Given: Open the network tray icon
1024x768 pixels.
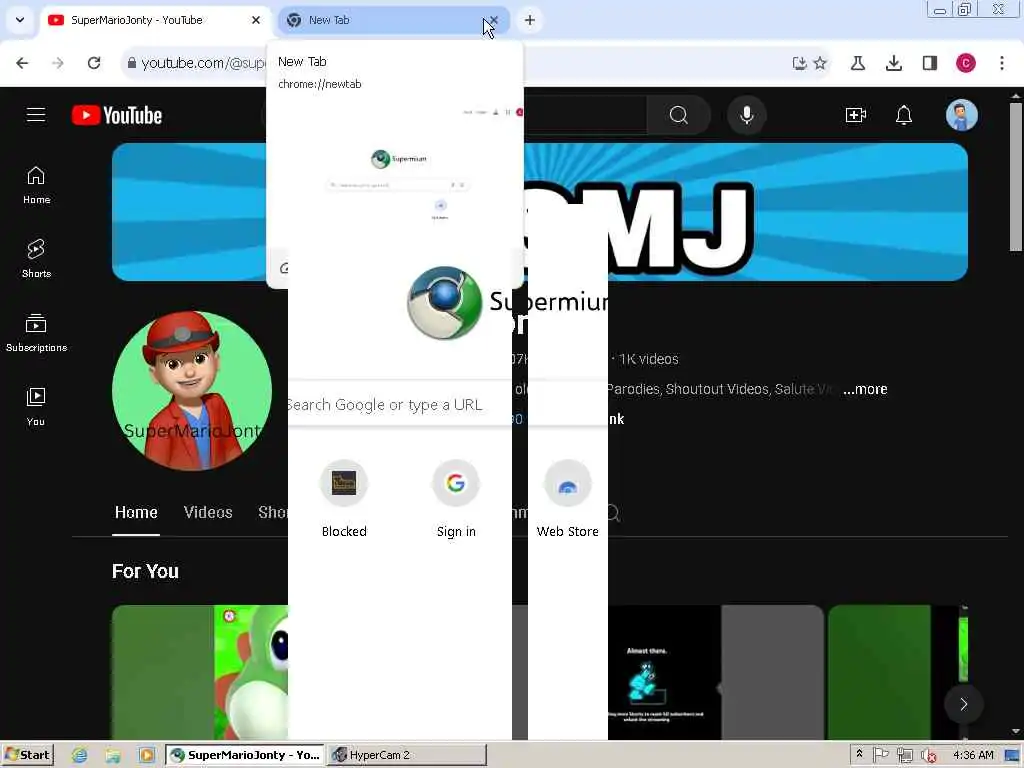Looking at the screenshot, I should click(x=904, y=756).
